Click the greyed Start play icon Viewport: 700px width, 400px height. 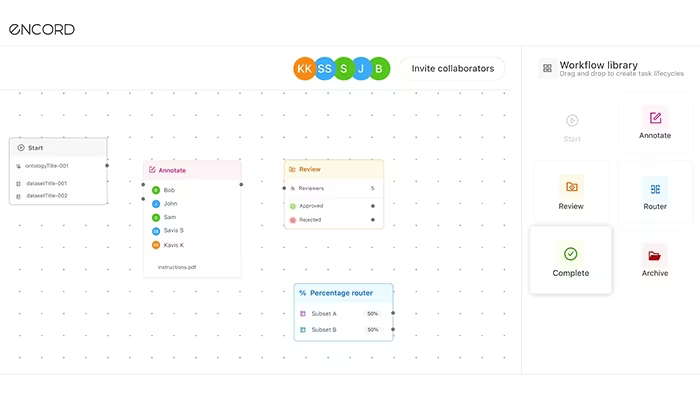click(x=572, y=121)
